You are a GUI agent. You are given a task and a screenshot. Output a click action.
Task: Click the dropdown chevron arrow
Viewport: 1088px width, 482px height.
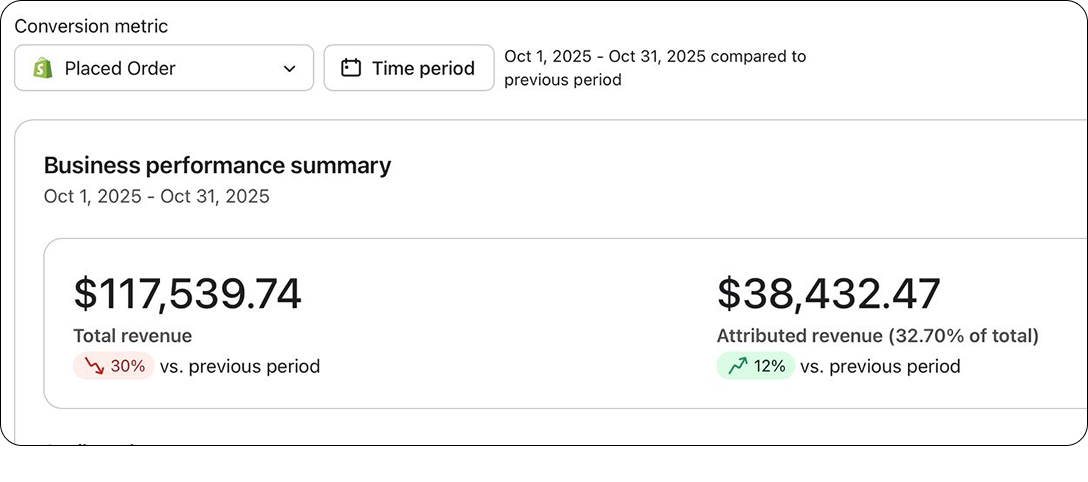289,69
